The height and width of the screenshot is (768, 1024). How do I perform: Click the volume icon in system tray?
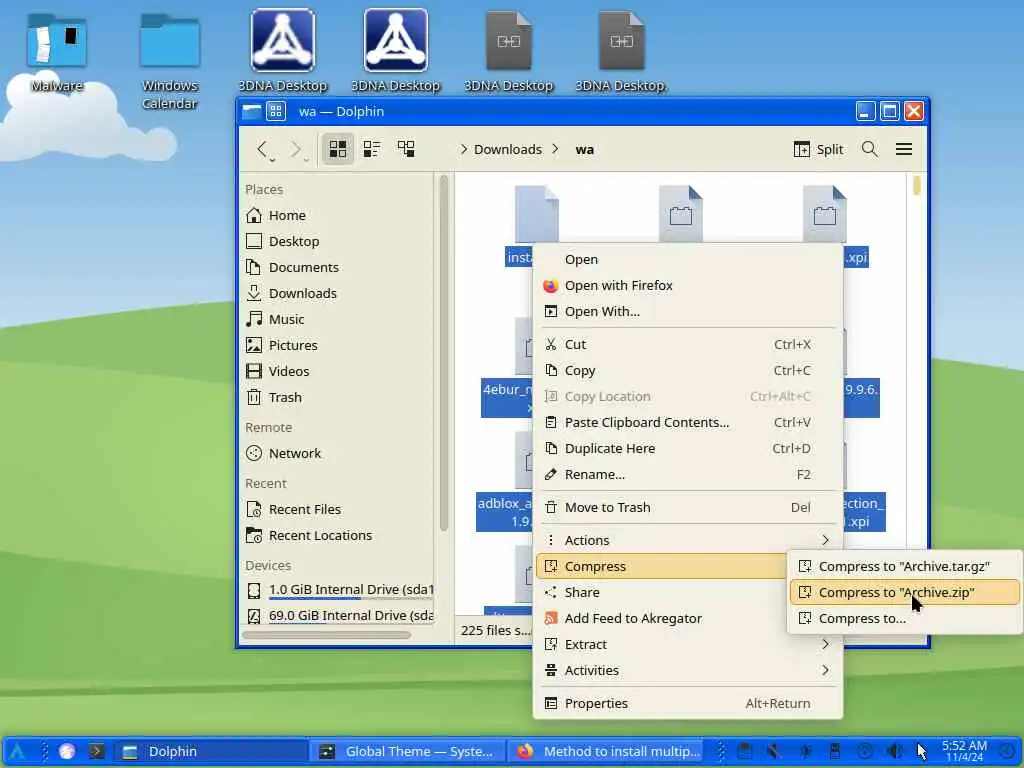893,752
